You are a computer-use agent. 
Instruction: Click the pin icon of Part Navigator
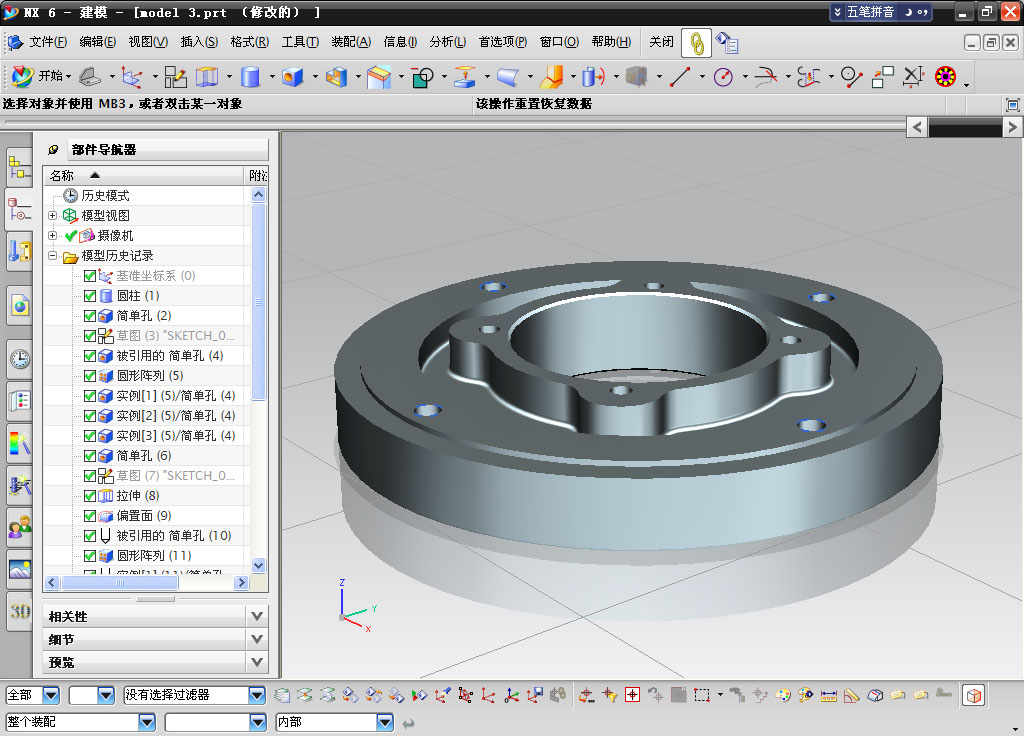pyautogui.click(x=54, y=150)
